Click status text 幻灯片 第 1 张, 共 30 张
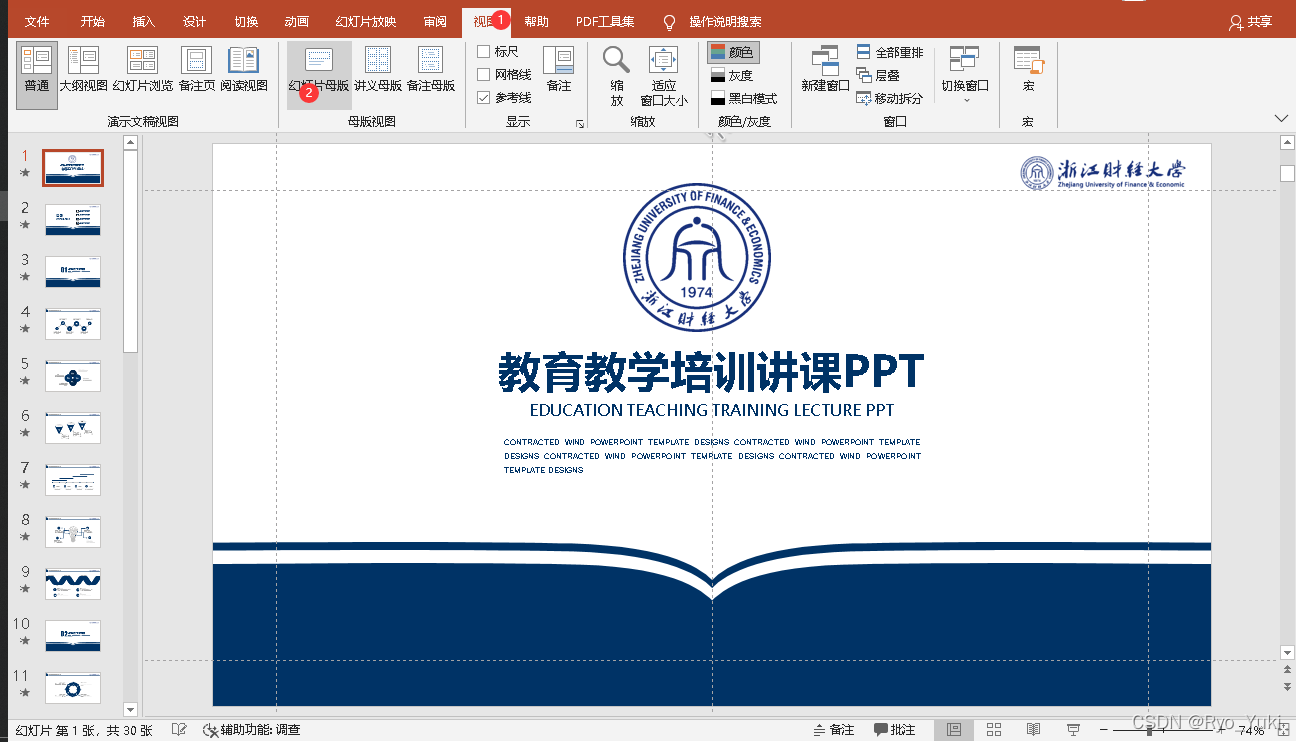Screen dimensions: 1296x742 click(84, 730)
